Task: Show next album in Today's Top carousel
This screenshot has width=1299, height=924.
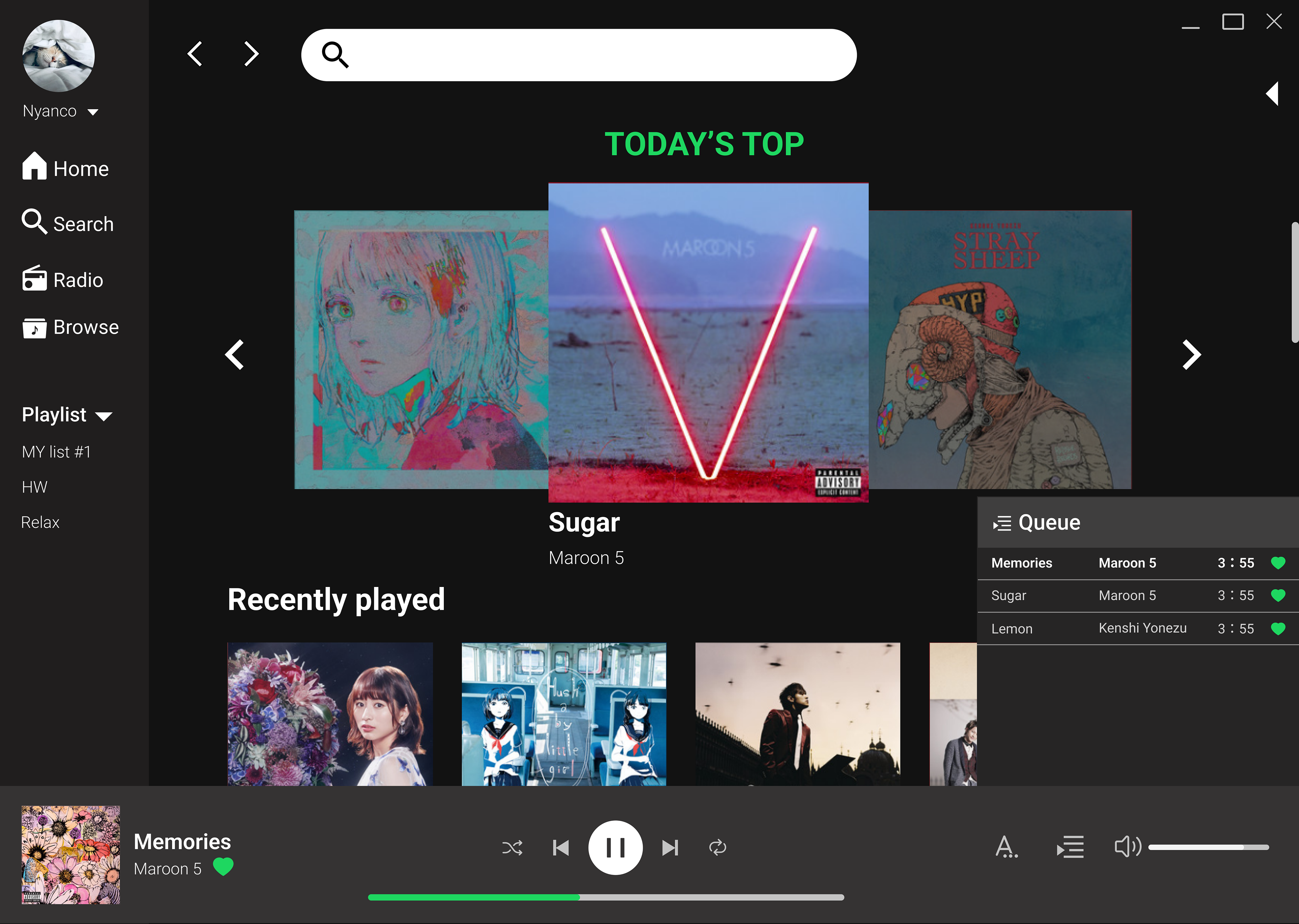Action: [x=1191, y=355]
